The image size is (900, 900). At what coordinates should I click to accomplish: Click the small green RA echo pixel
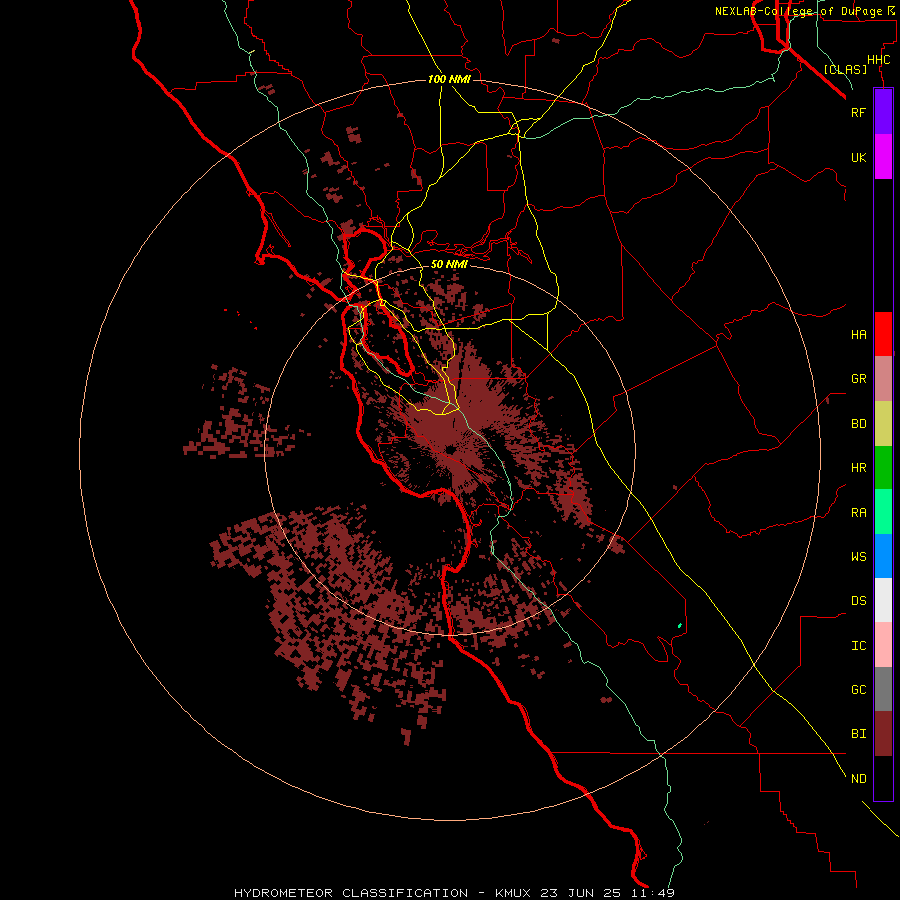(x=680, y=625)
